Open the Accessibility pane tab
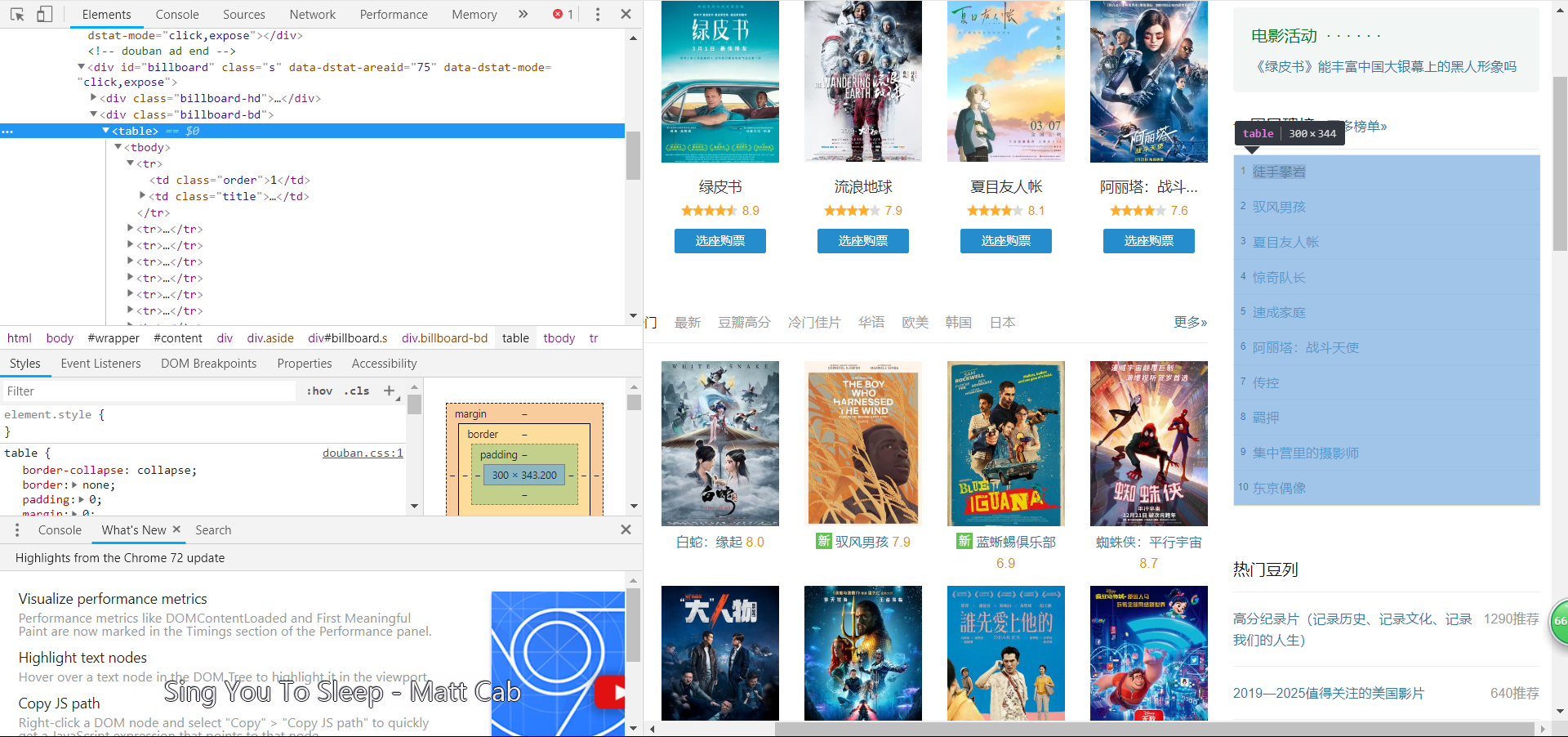The width and height of the screenshot is (1568, 737). coord(384,364)
